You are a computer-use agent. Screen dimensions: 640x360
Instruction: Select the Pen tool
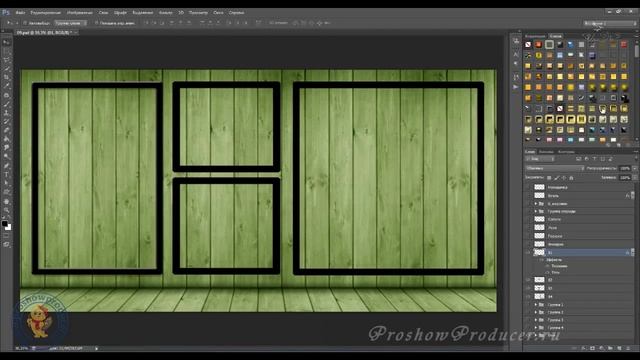coord(7,166)
